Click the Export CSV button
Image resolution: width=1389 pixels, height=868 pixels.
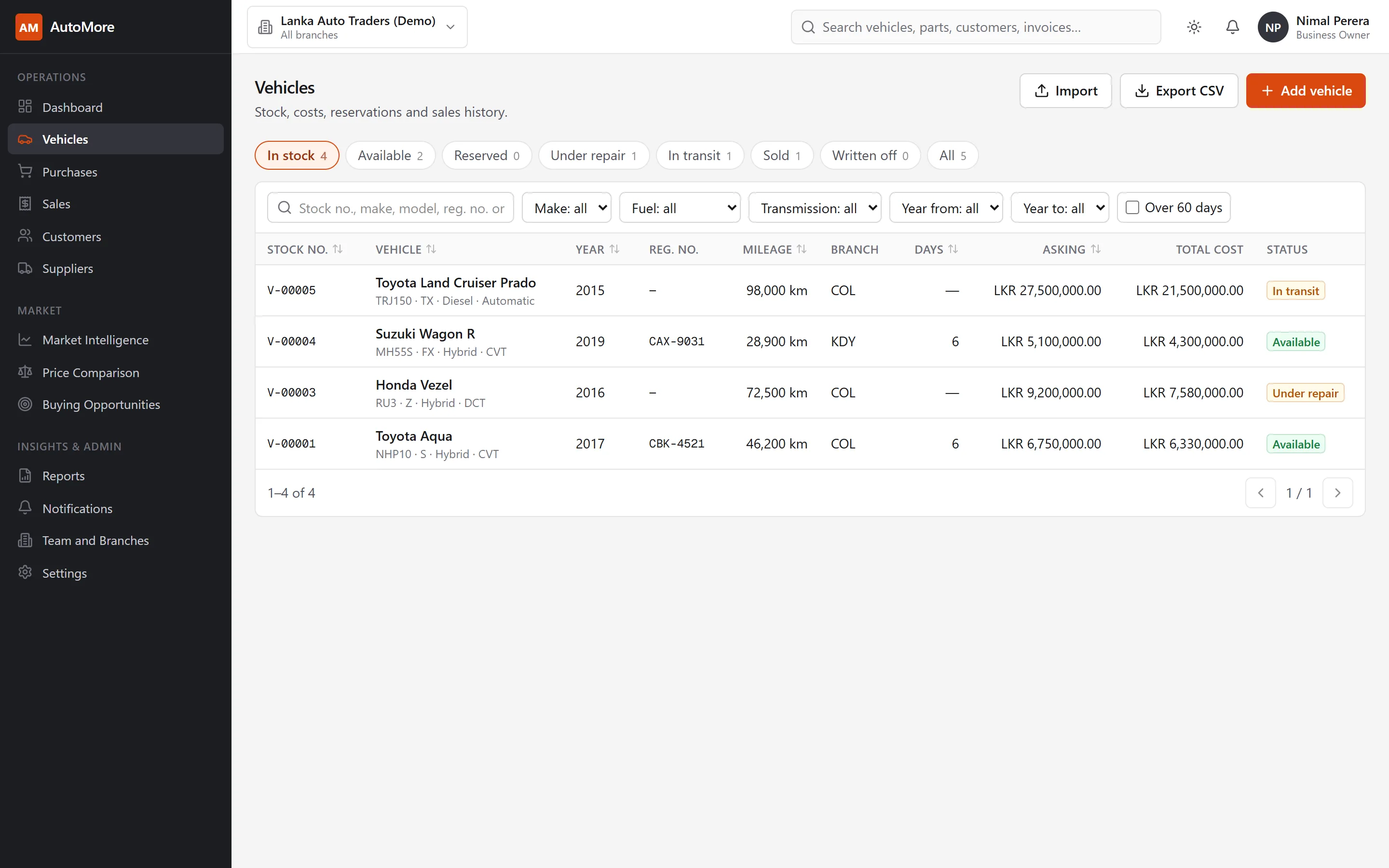tap(1179, 91)
